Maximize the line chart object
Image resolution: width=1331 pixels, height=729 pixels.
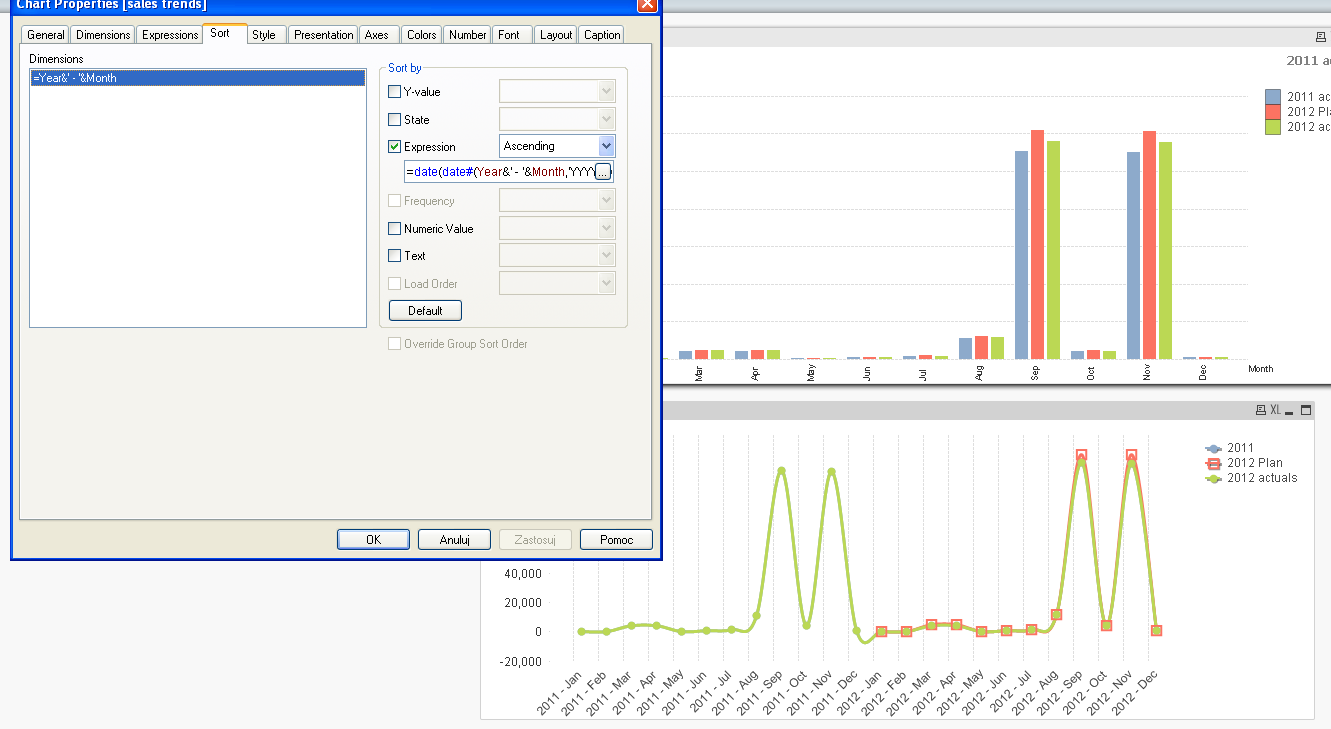[x=1305, y=410]
